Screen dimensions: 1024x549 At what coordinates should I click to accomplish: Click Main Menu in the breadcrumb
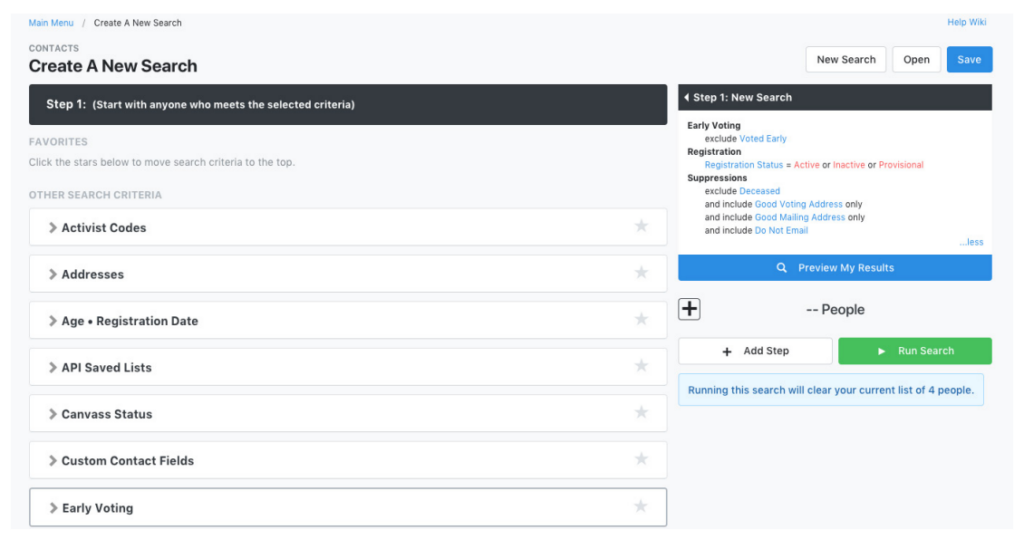point(52,23)
